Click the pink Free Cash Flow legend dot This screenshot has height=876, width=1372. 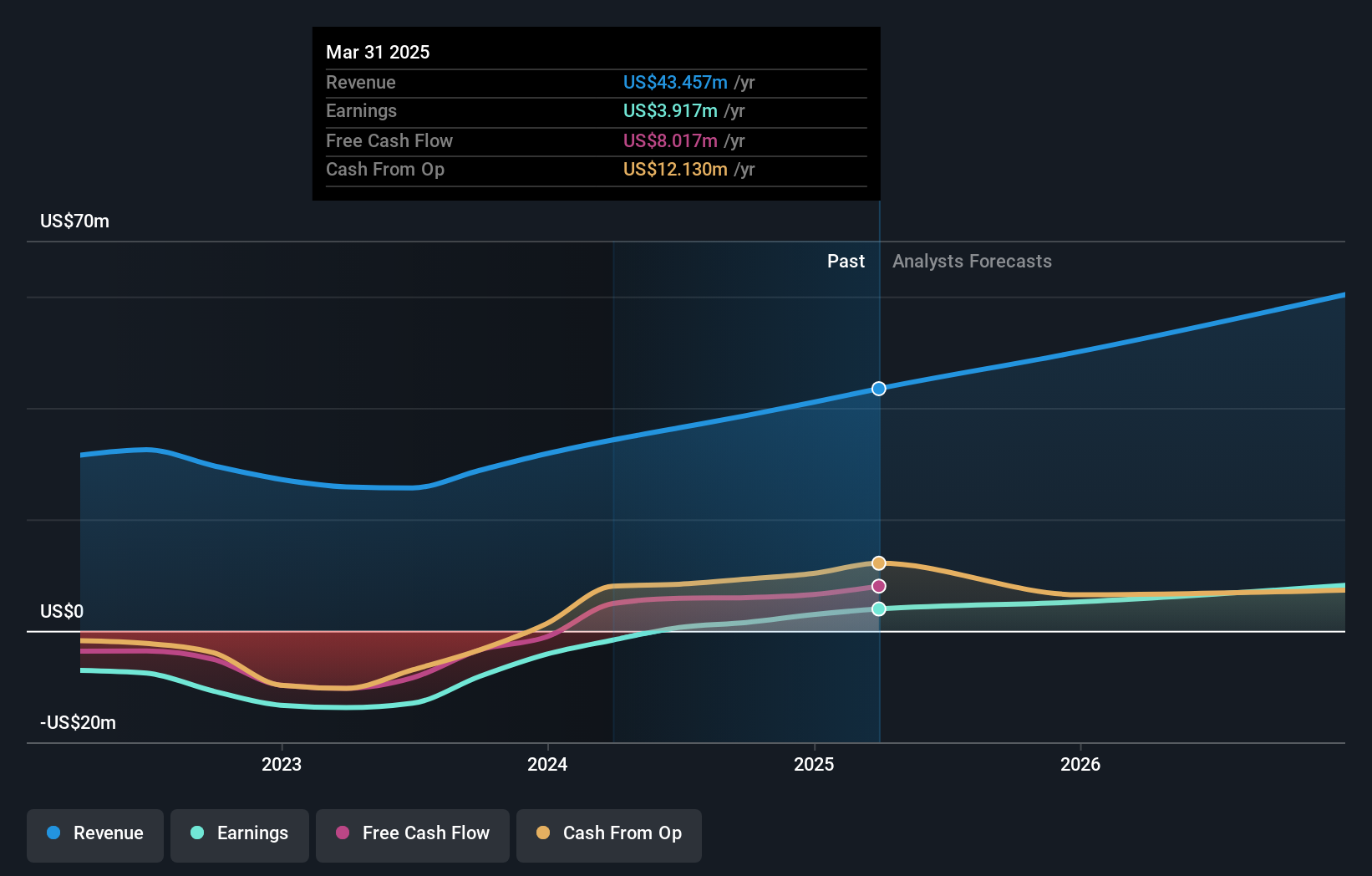click(x=343, y=833)
